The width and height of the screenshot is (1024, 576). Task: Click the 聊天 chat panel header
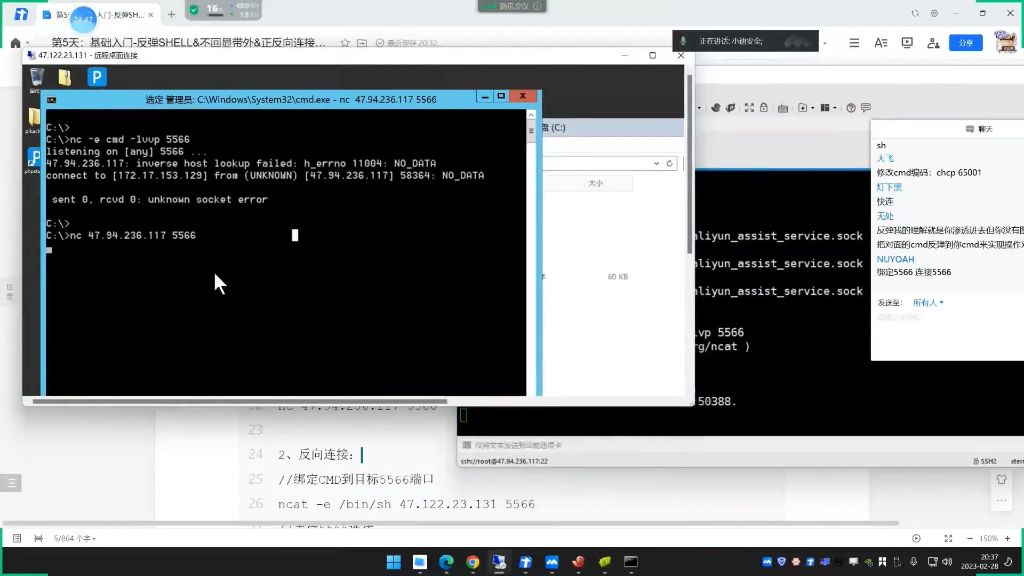(x=980, y=129)
